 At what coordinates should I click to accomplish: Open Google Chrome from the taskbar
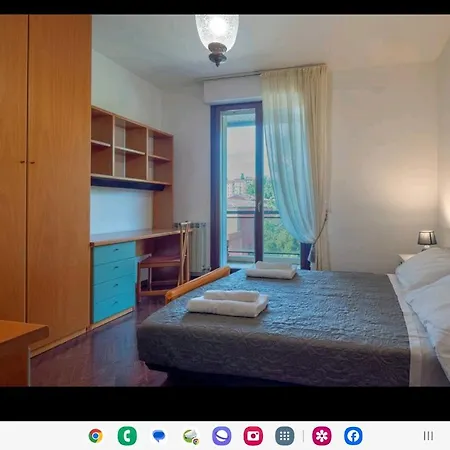[96, 436]
